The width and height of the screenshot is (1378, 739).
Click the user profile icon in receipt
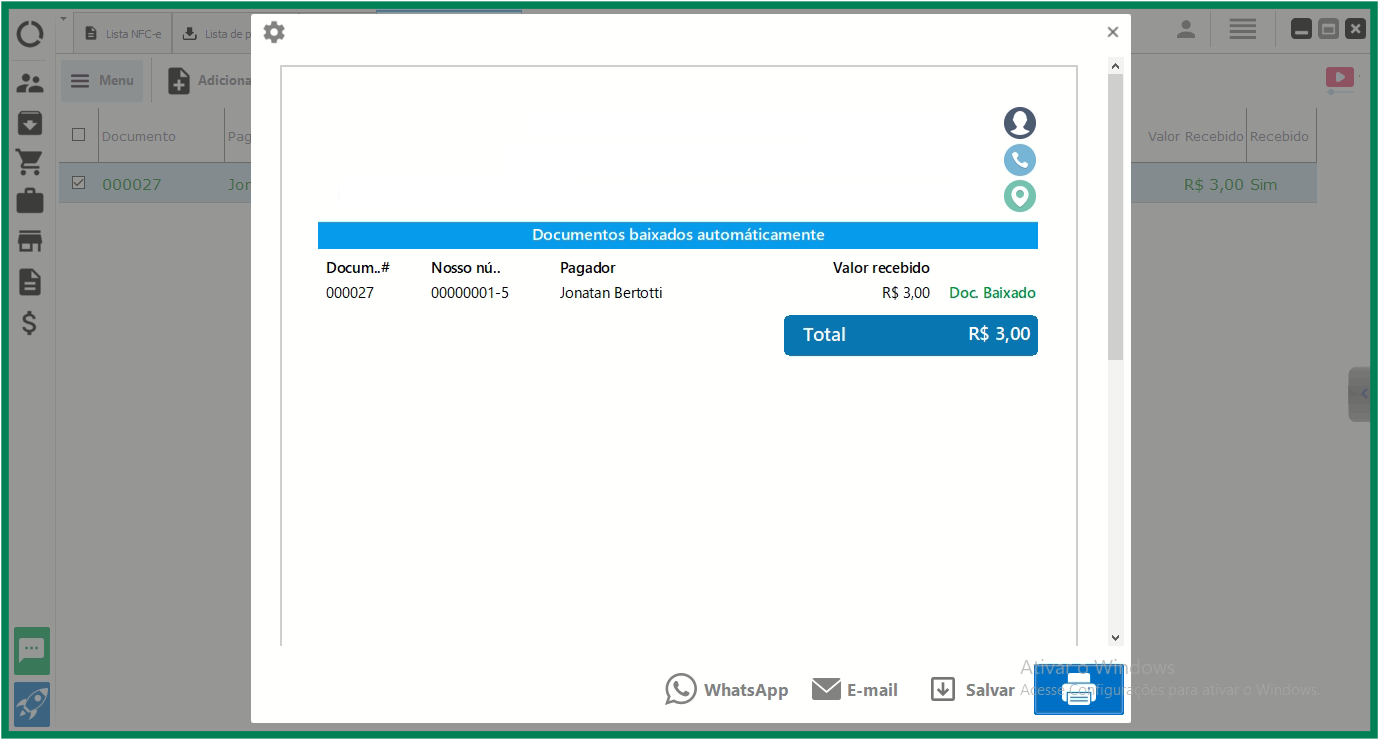[x=1019, y=123]
